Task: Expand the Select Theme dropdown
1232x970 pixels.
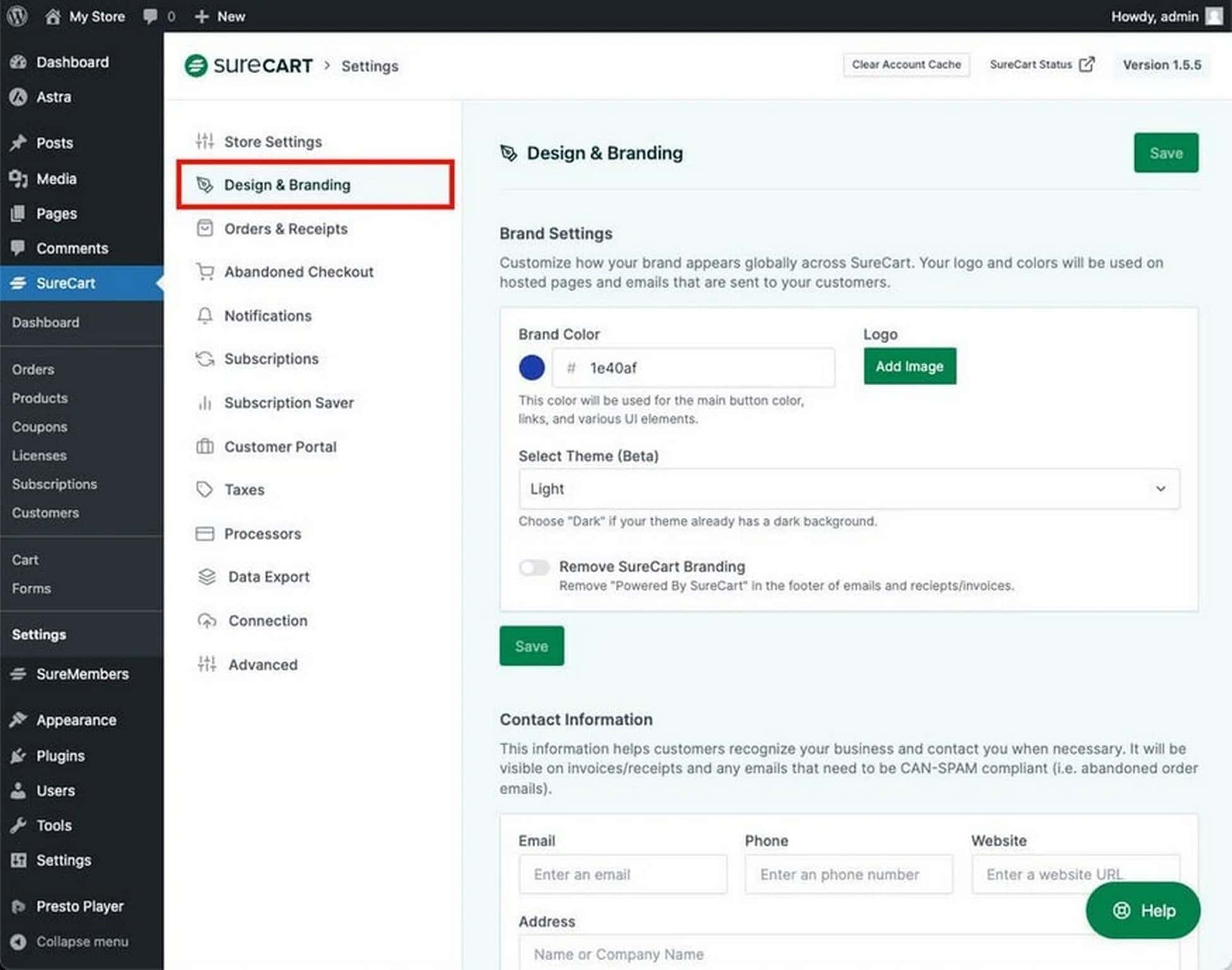Action: pos(849,489)
